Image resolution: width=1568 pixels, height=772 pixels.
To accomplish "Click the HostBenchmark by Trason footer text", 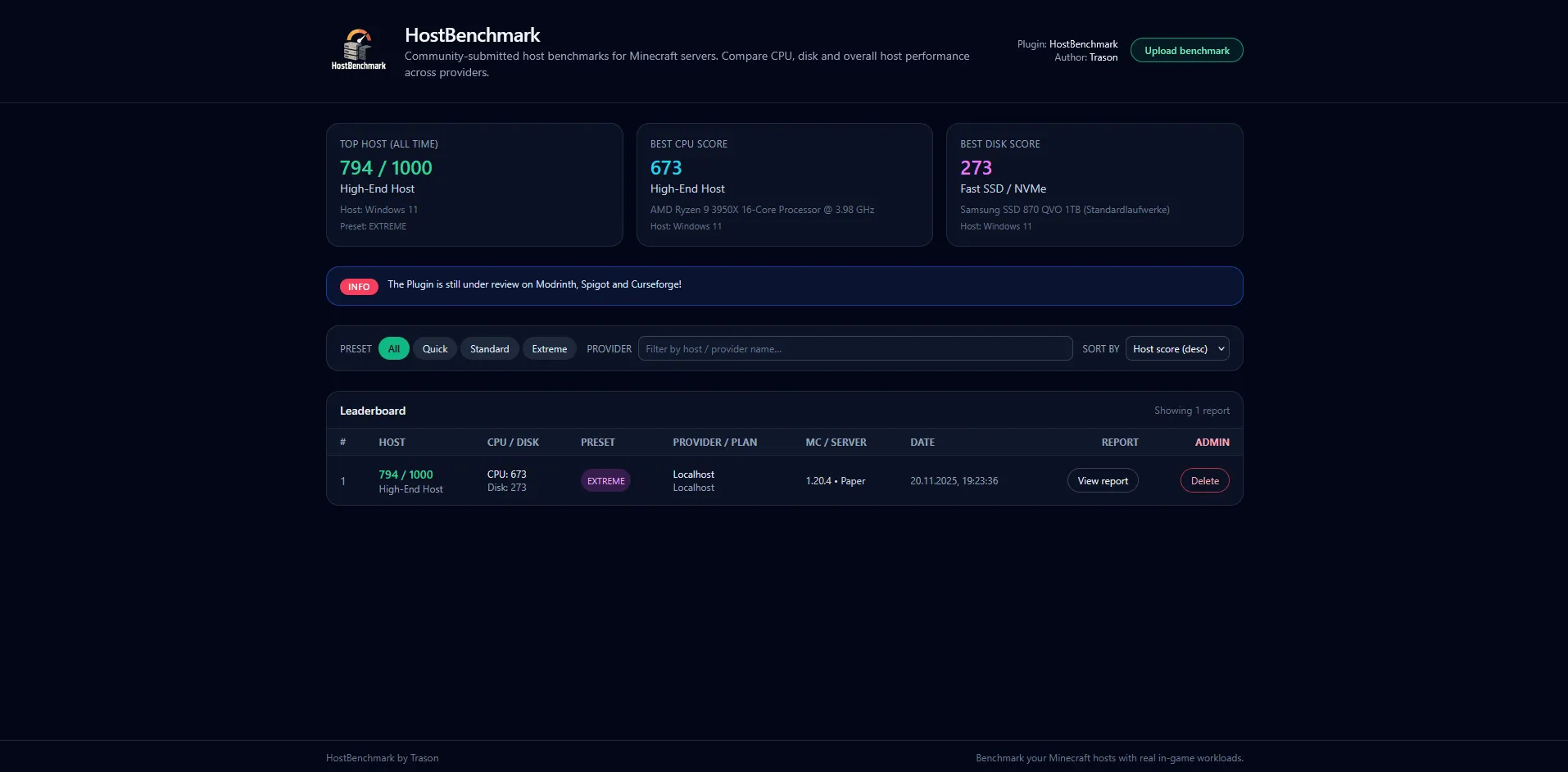I will pyautogui.click(x=383, y=758).
